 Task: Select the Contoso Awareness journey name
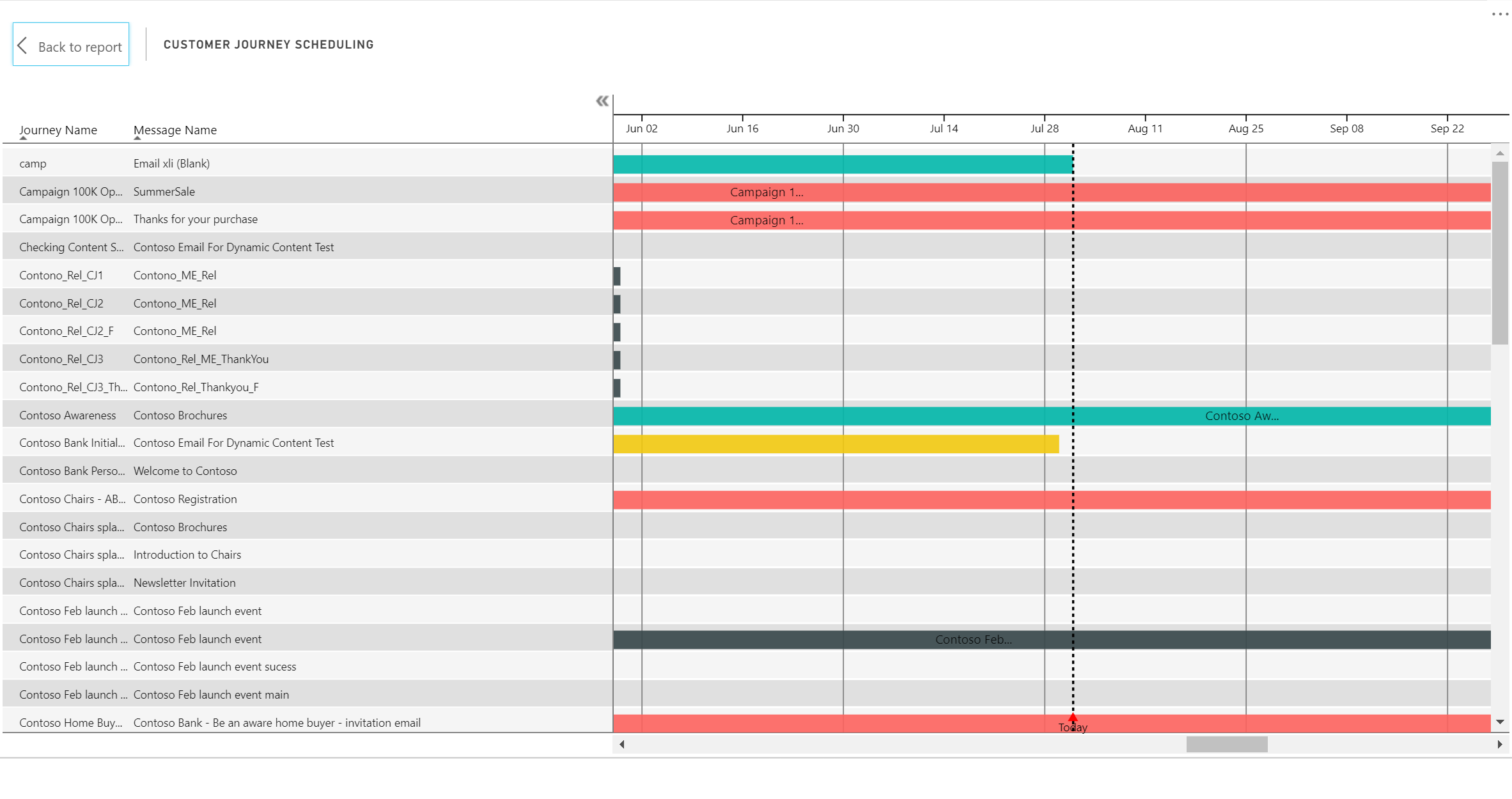(x=68, y=415)
